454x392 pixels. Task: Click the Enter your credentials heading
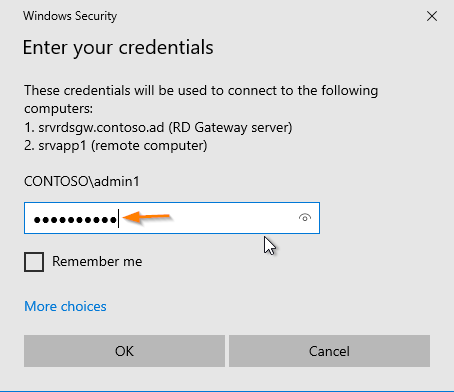pyautogui.click(x=118, y=47)
